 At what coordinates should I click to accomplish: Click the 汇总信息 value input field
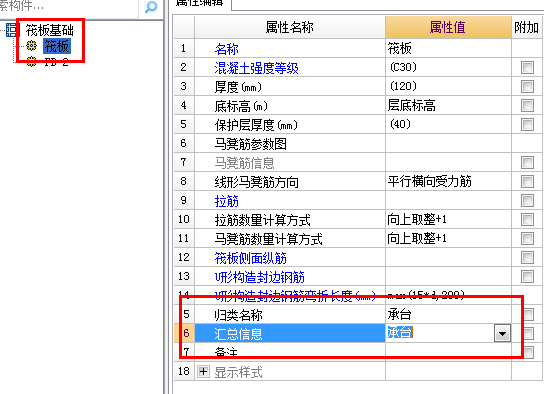[x=440, y=333]
